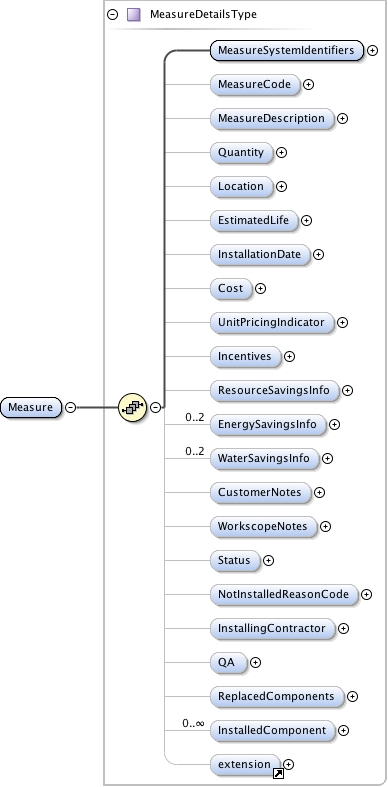Expand the Cost element

pos(261,288)
